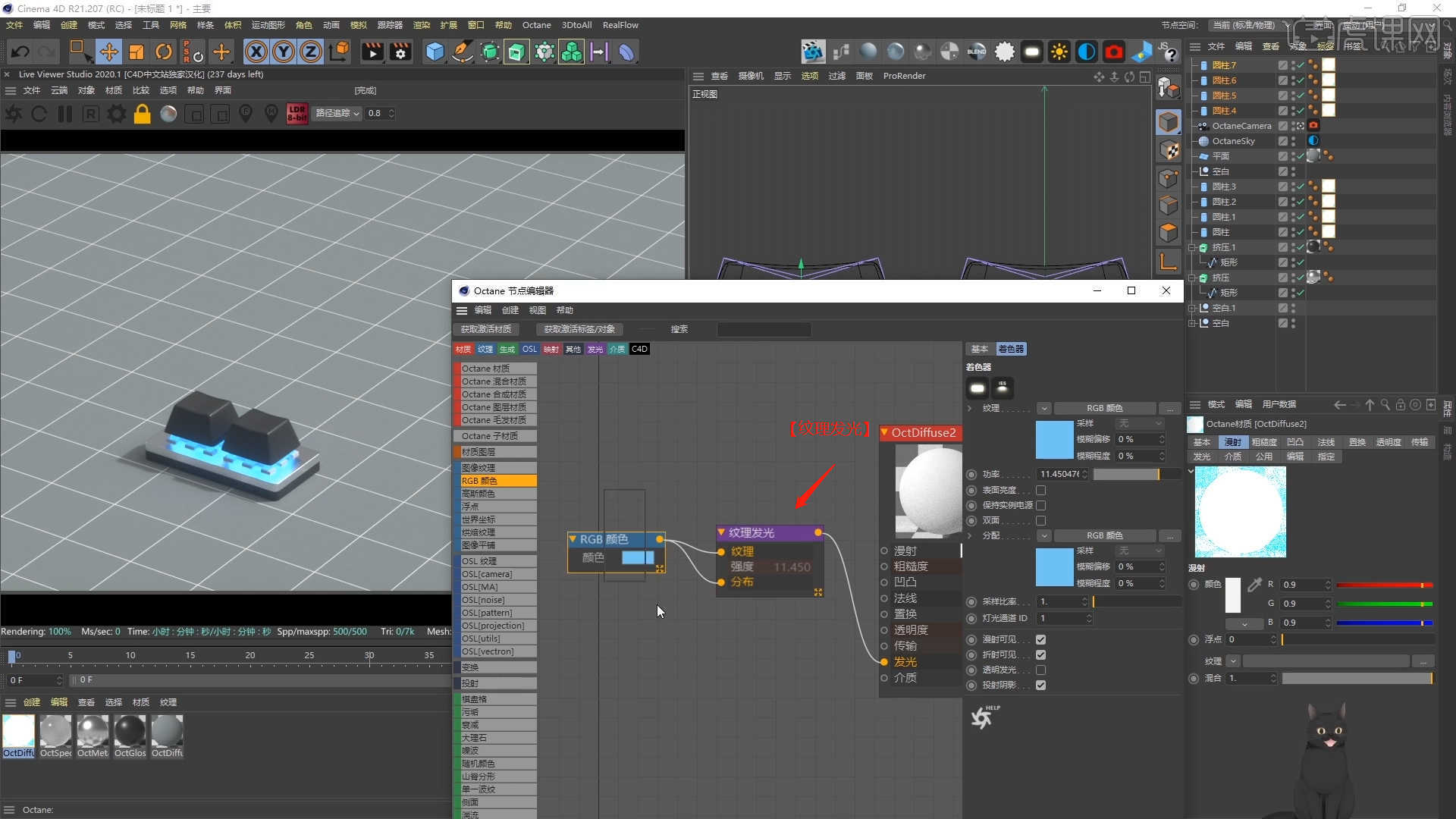This screenshot has width=1456, height=819.
Task: Open 纹理 shader type dropdown arrow
Action: (1044, 408)
